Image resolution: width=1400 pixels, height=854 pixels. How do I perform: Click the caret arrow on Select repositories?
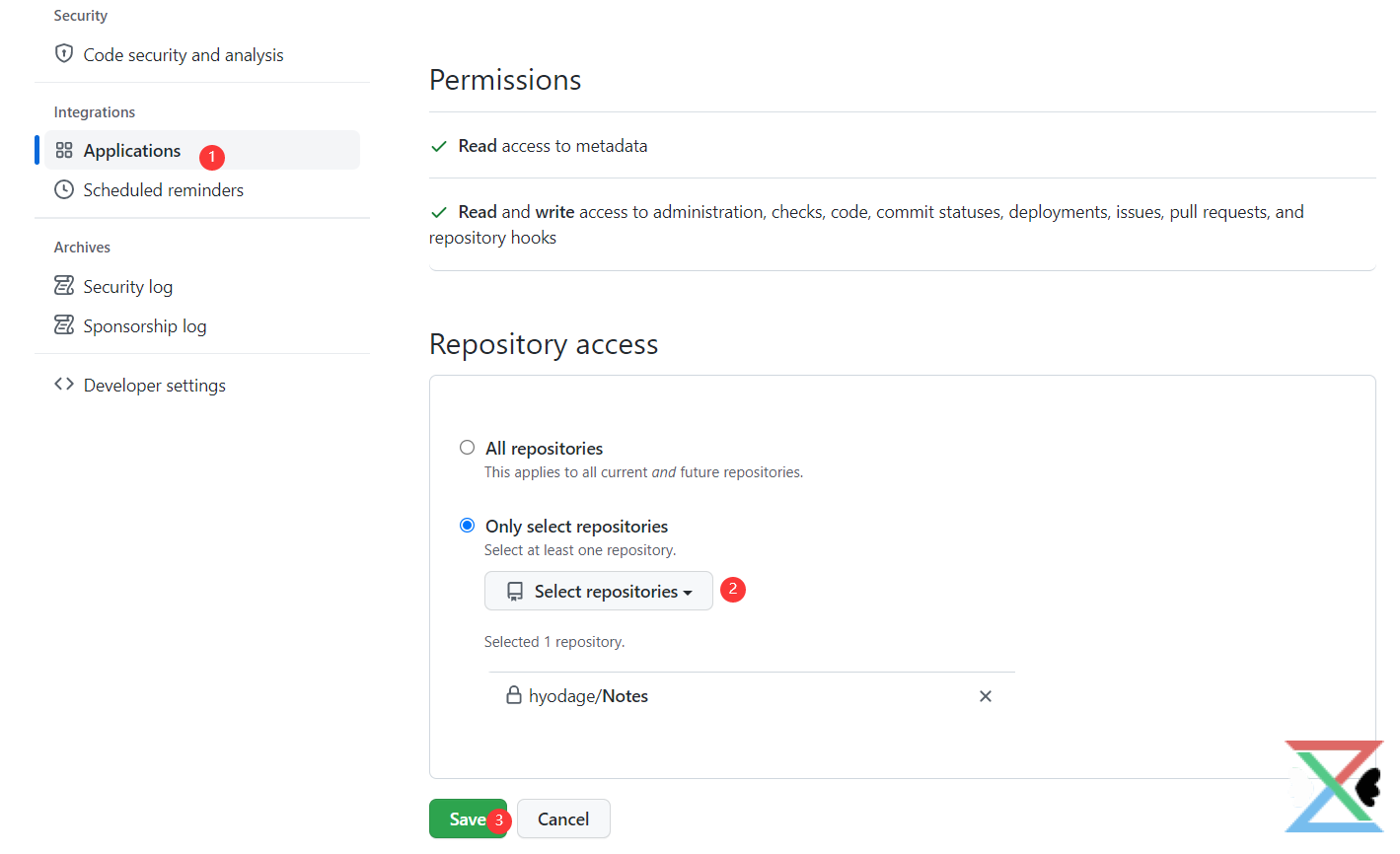click(x=688, y=593)
